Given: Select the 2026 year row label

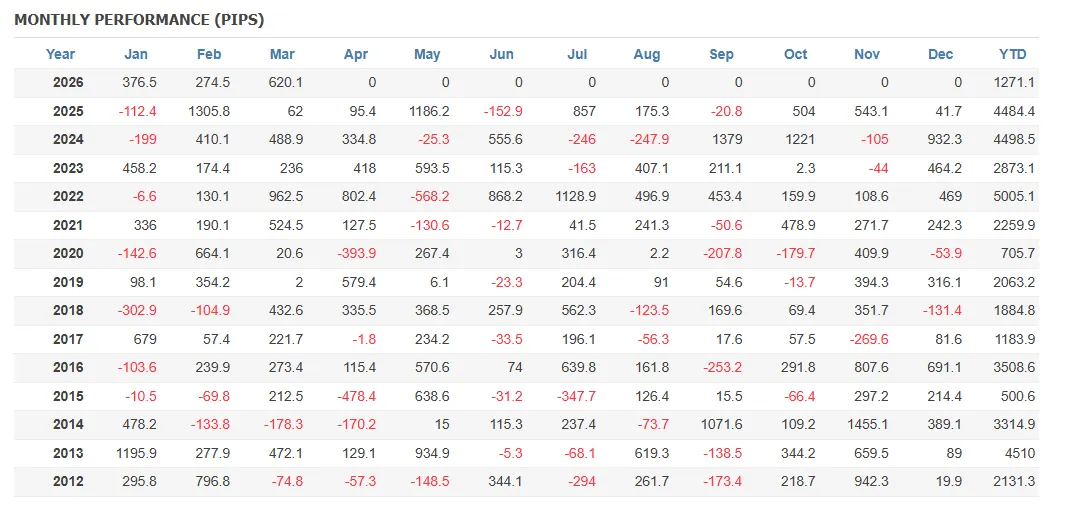Looking at the screenshot, I should point(68,82).
